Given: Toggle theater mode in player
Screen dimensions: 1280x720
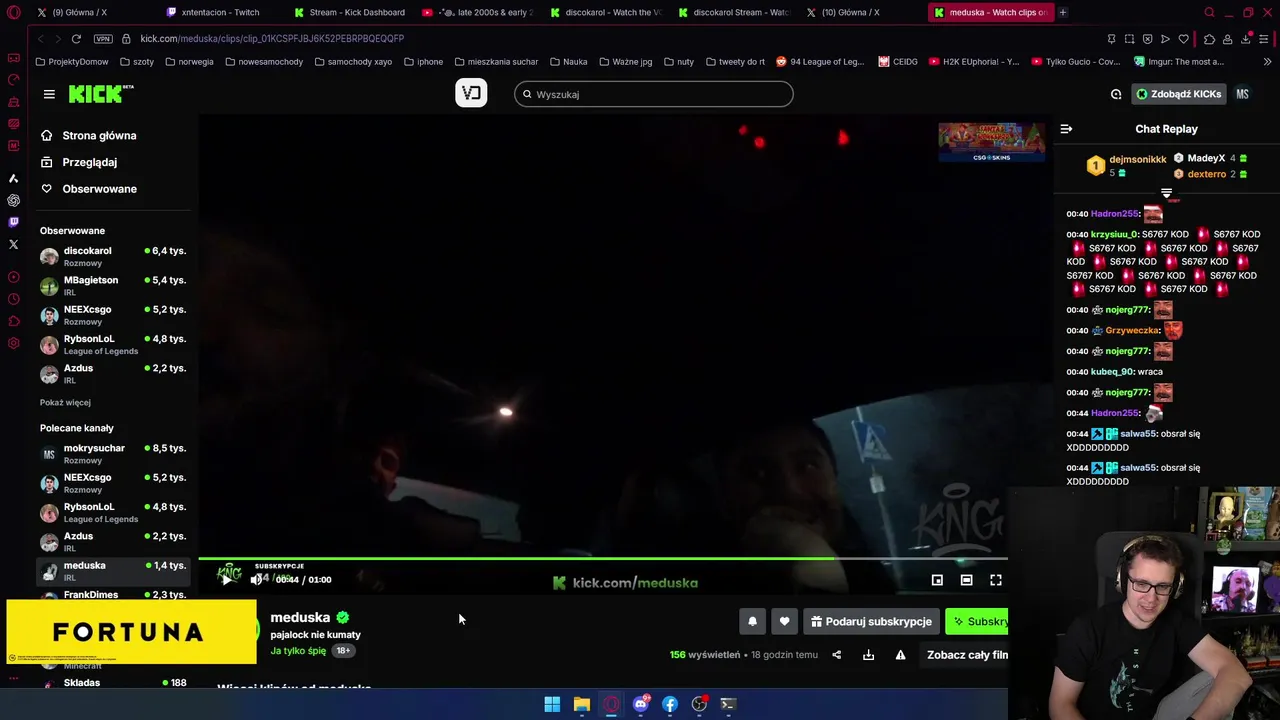Looking at the screenshot, I should pyautogui.click(x=966, y=580).
